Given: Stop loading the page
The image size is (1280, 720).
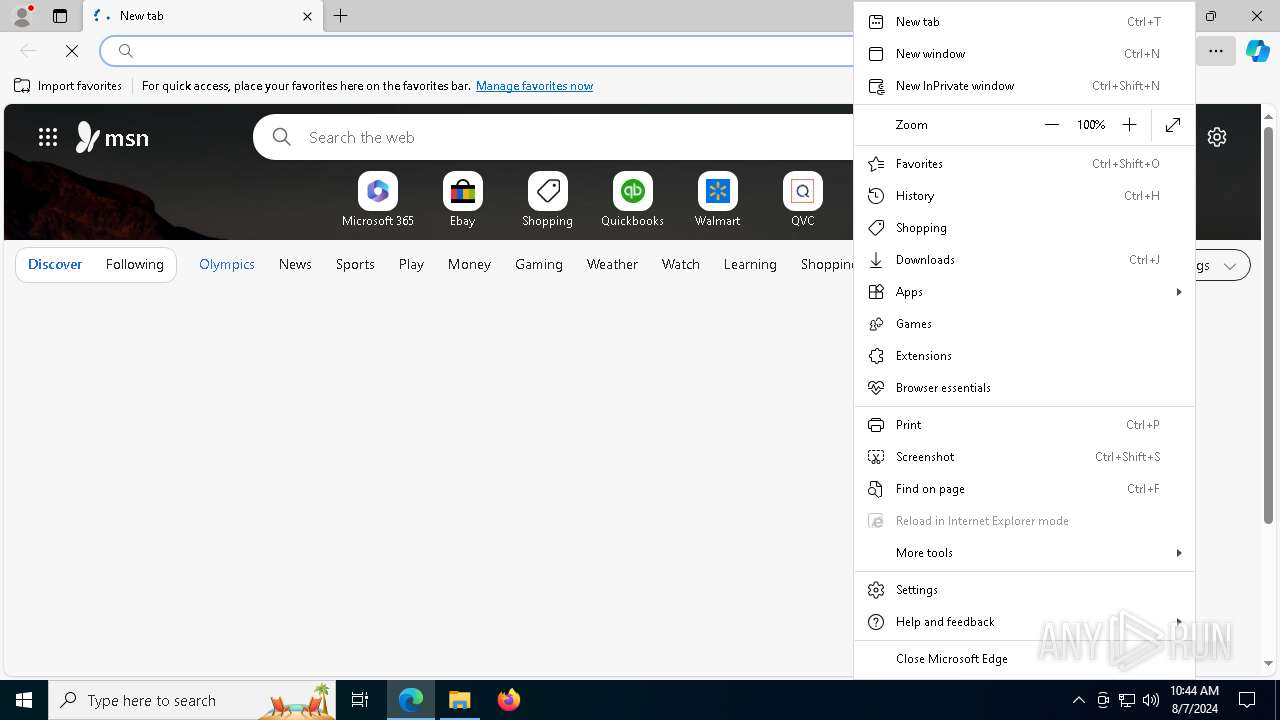Looking at the screenshot, I should click(72, 50).
